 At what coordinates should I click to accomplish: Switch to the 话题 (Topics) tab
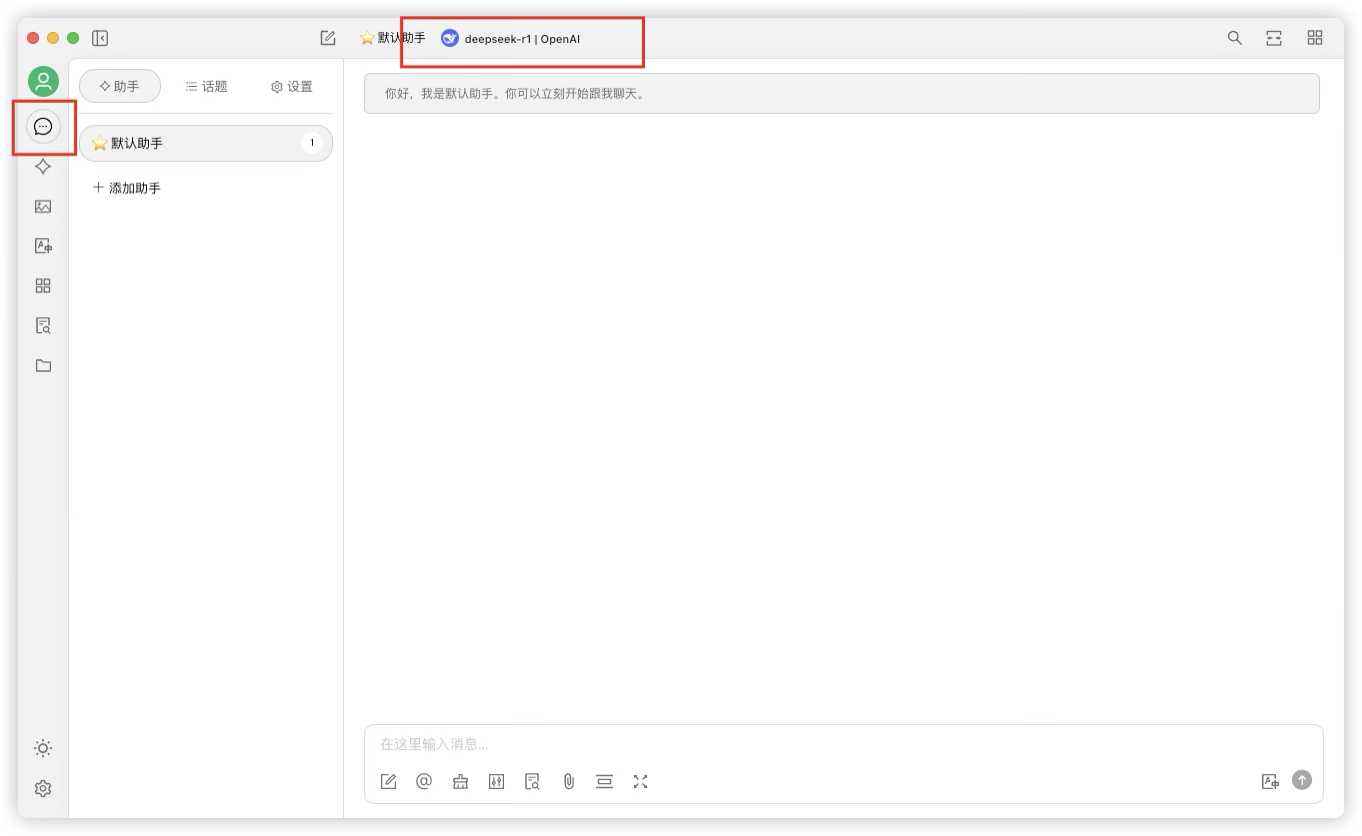coord(206,86)
